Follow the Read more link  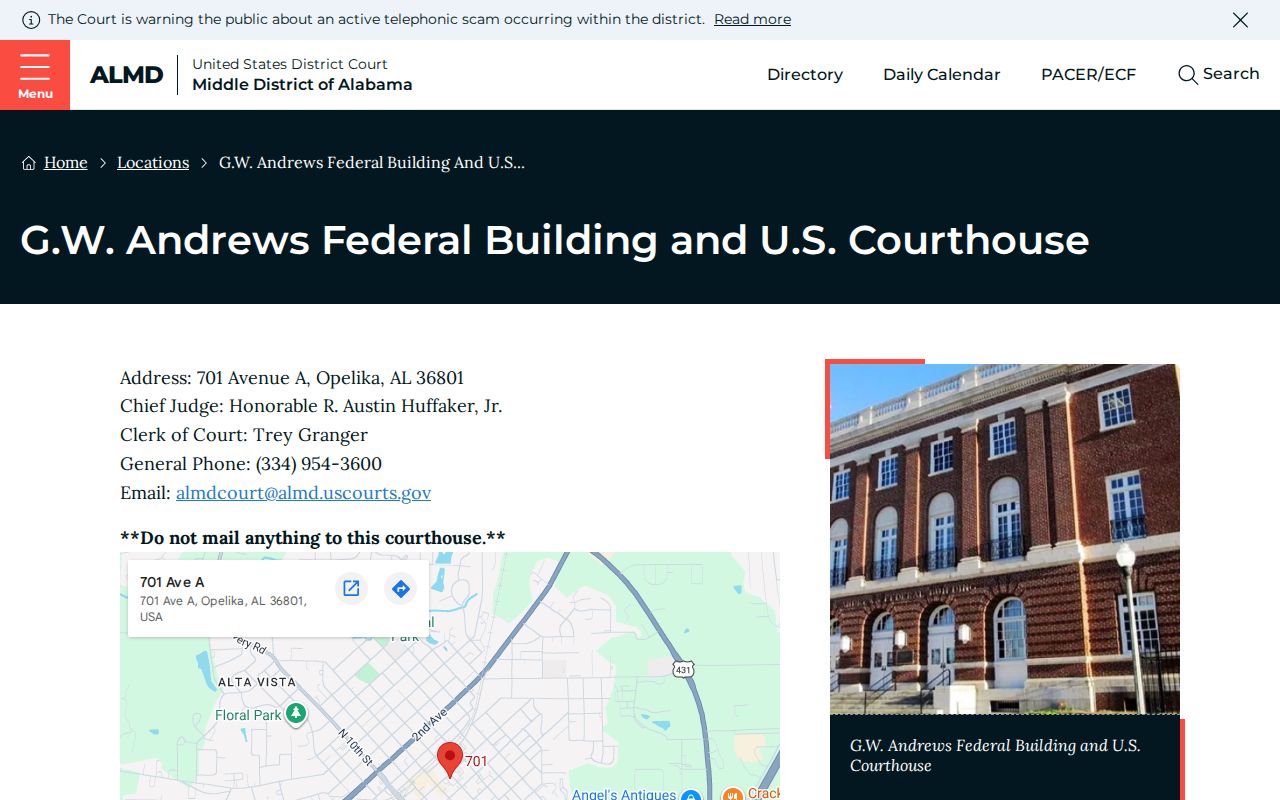[x=752, y=20]
